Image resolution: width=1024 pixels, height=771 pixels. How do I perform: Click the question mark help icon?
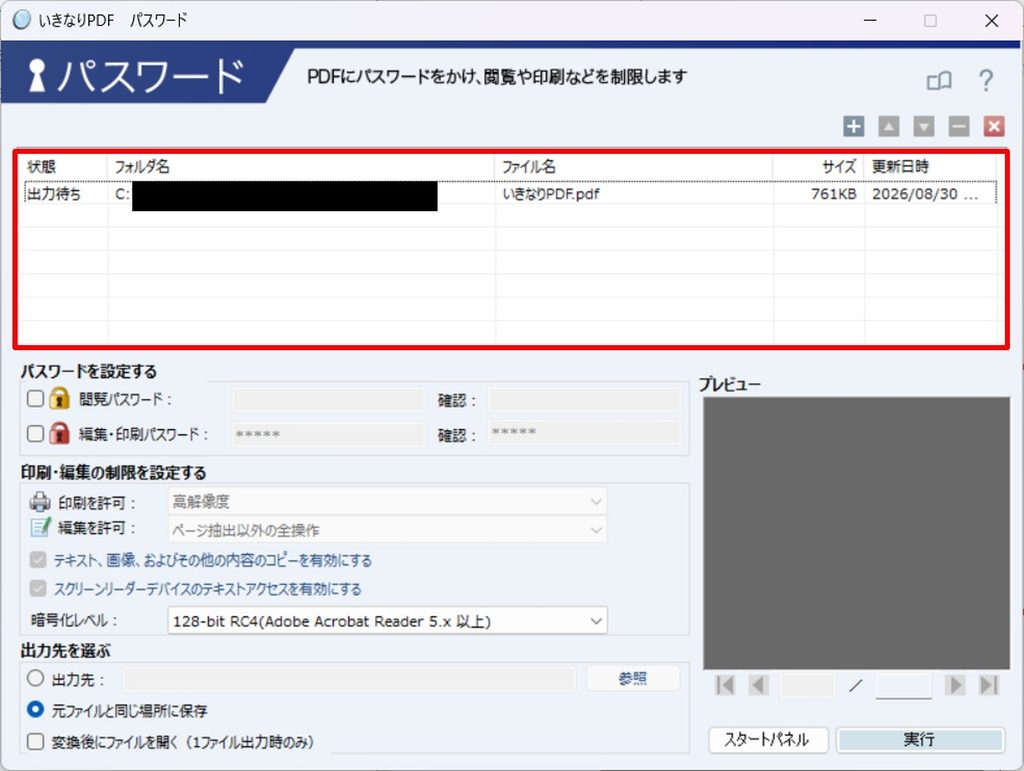point(986,81)
